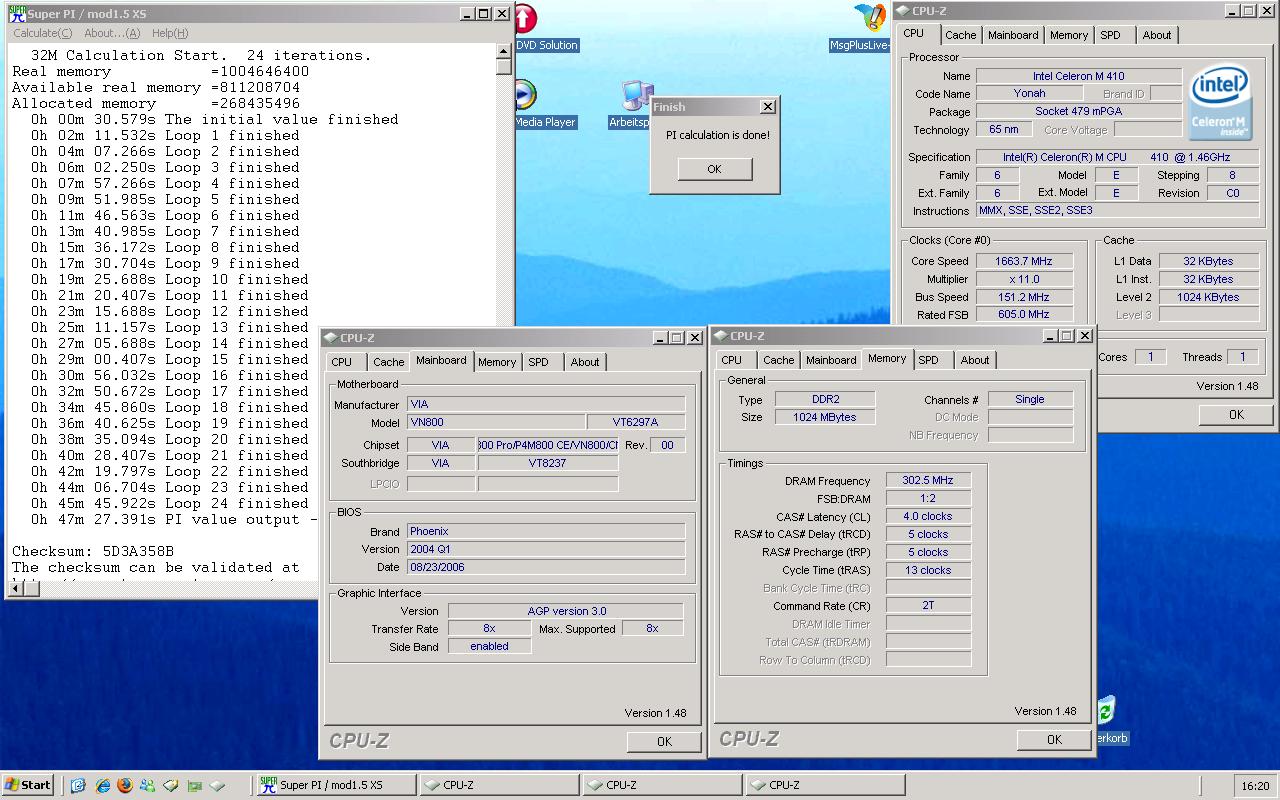The image size is (1280, 800).
Task: Click the Instructions field MMX, SSE, SSE2, SSE3
Action: 1117,211
